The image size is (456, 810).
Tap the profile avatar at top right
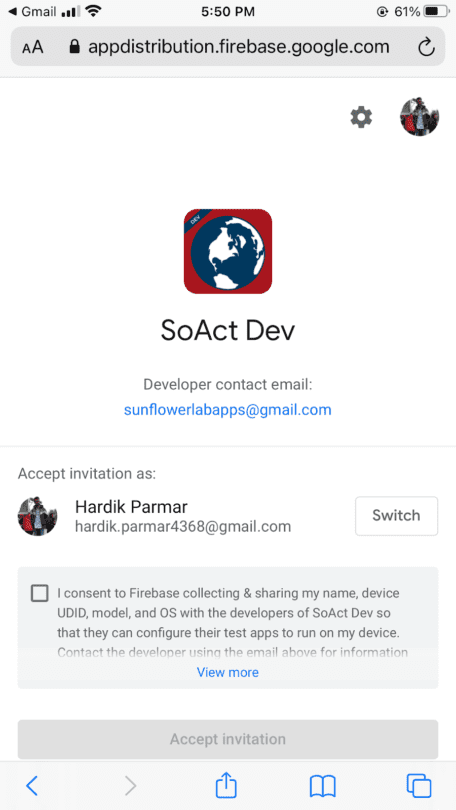419,117
